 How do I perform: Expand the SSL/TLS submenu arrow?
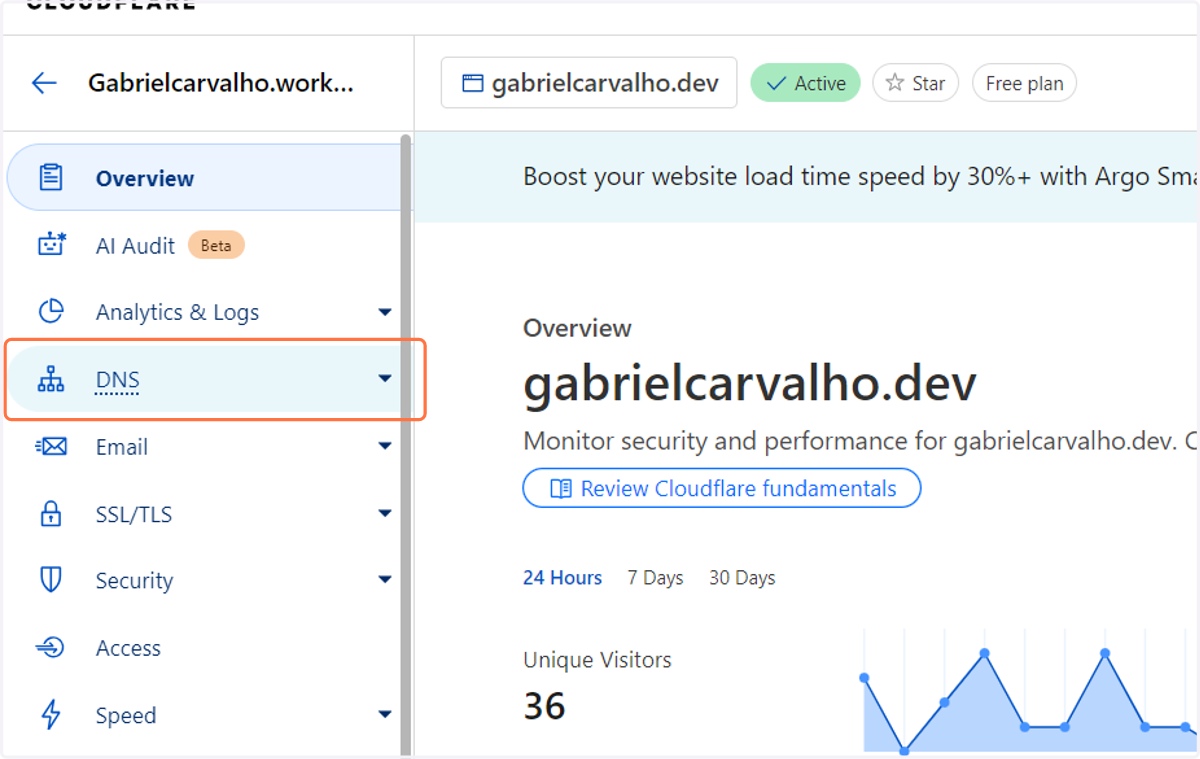coord(385,514)
